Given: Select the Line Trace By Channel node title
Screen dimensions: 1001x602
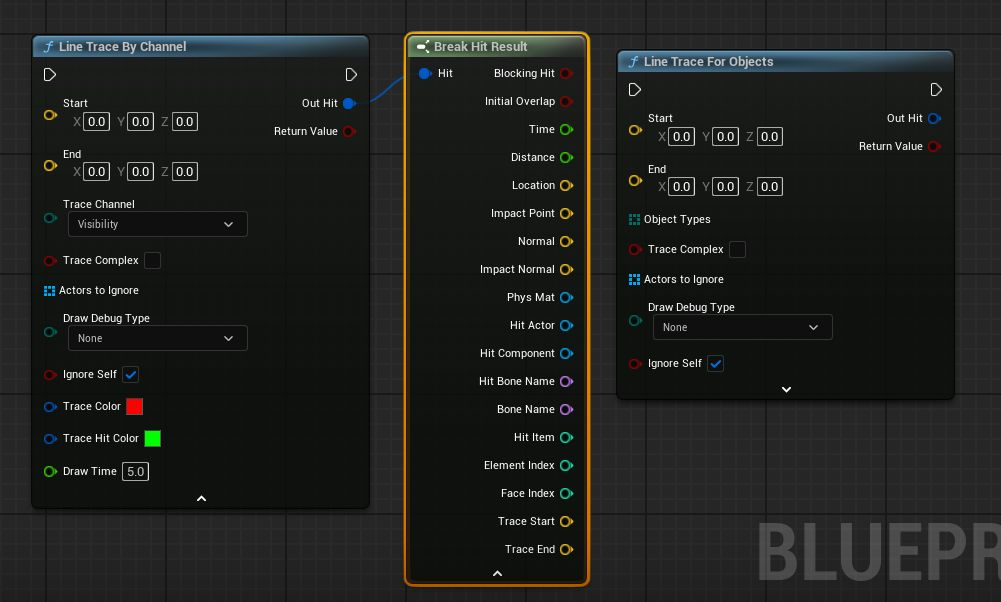Looking at the screenshot, I should coord(122,47).
